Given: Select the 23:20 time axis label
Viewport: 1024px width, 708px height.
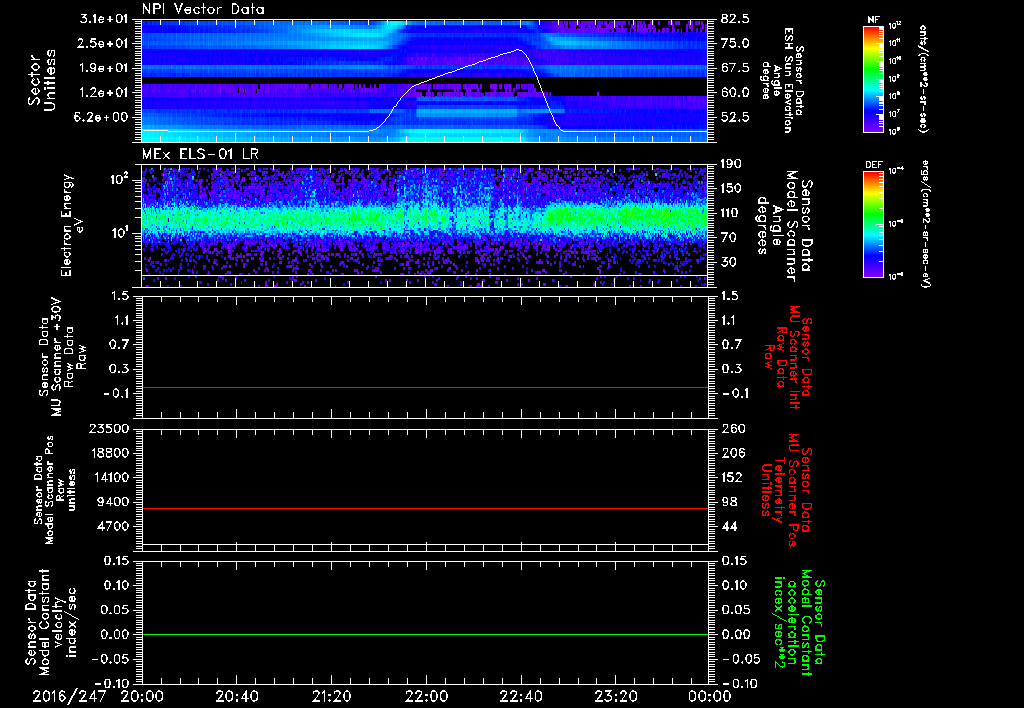Looking at the screenshot, I should tap(614, 696).
